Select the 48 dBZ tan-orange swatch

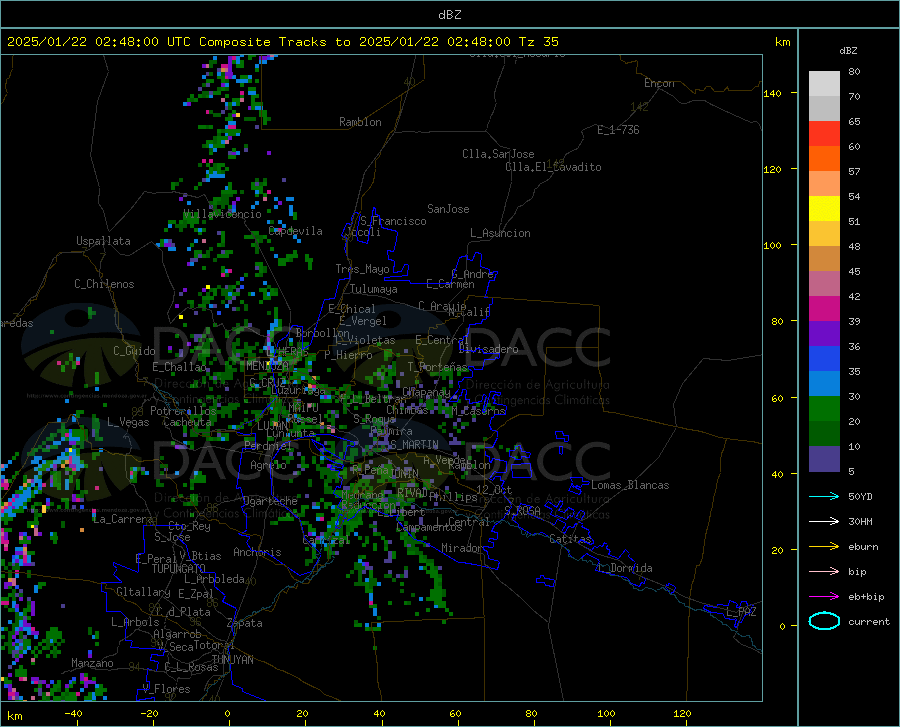824,258
